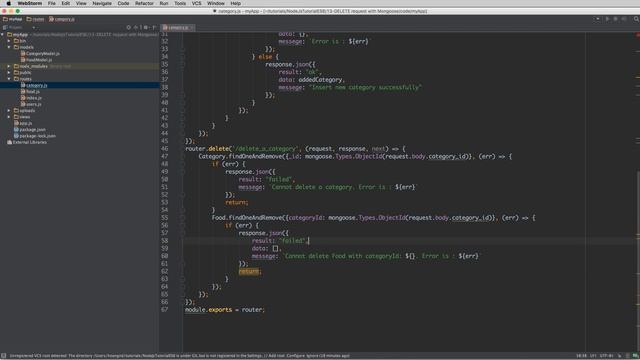Click the line separator LF indicator
The image size is (640, 360).
(593, 356)
